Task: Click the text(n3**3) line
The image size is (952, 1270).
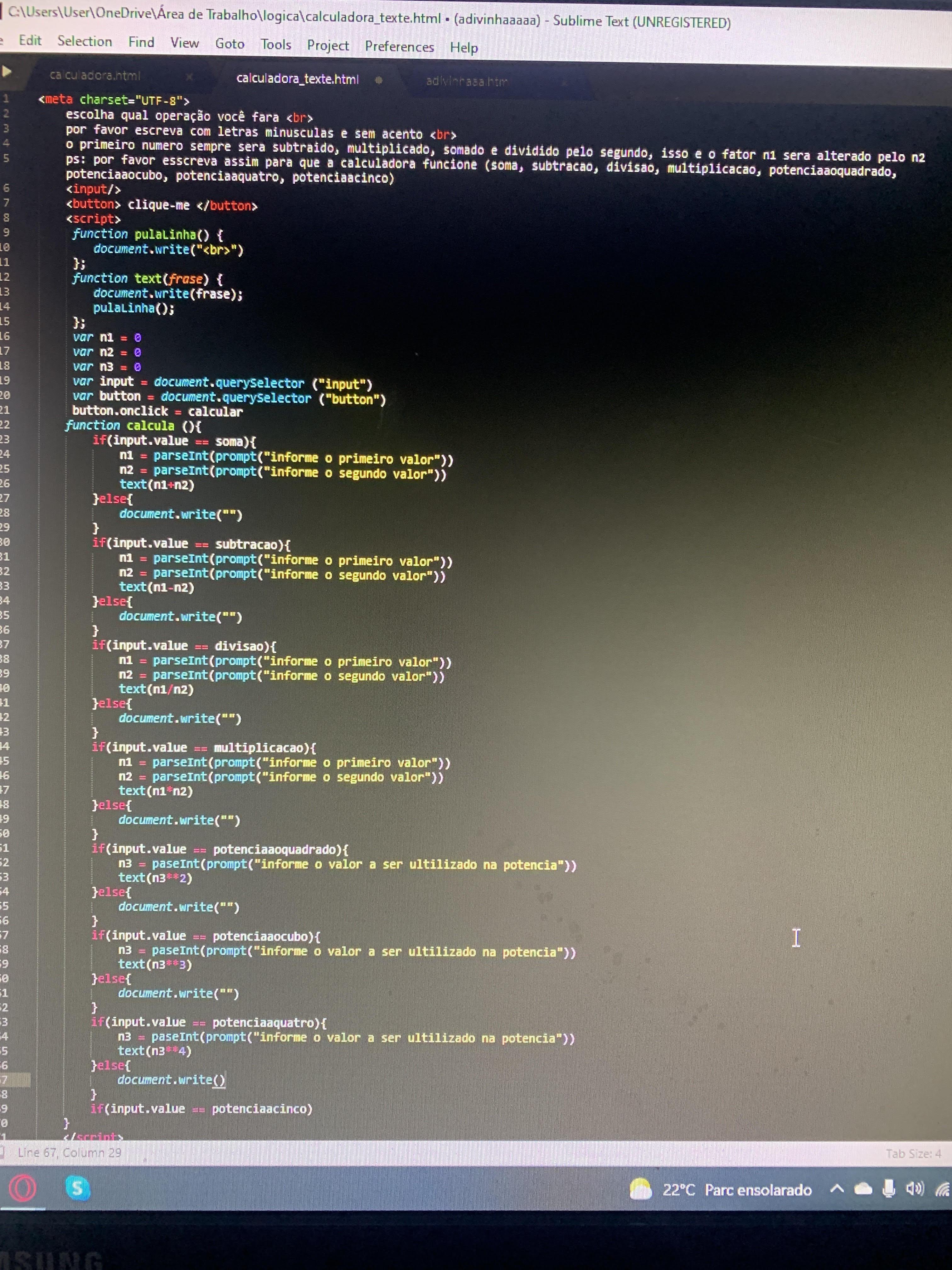Action: (x=155, y=964)
